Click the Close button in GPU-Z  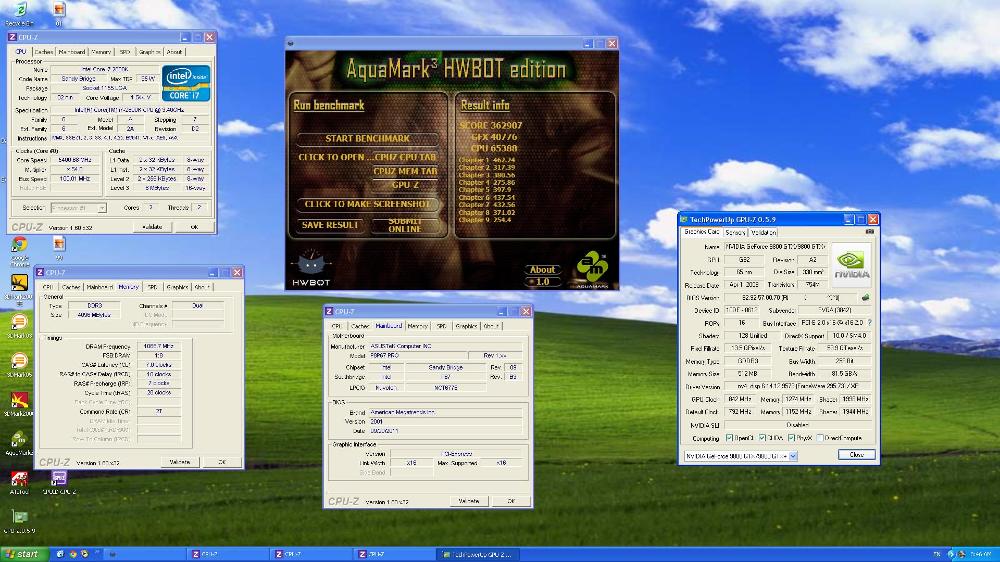[x=856, y=455]
